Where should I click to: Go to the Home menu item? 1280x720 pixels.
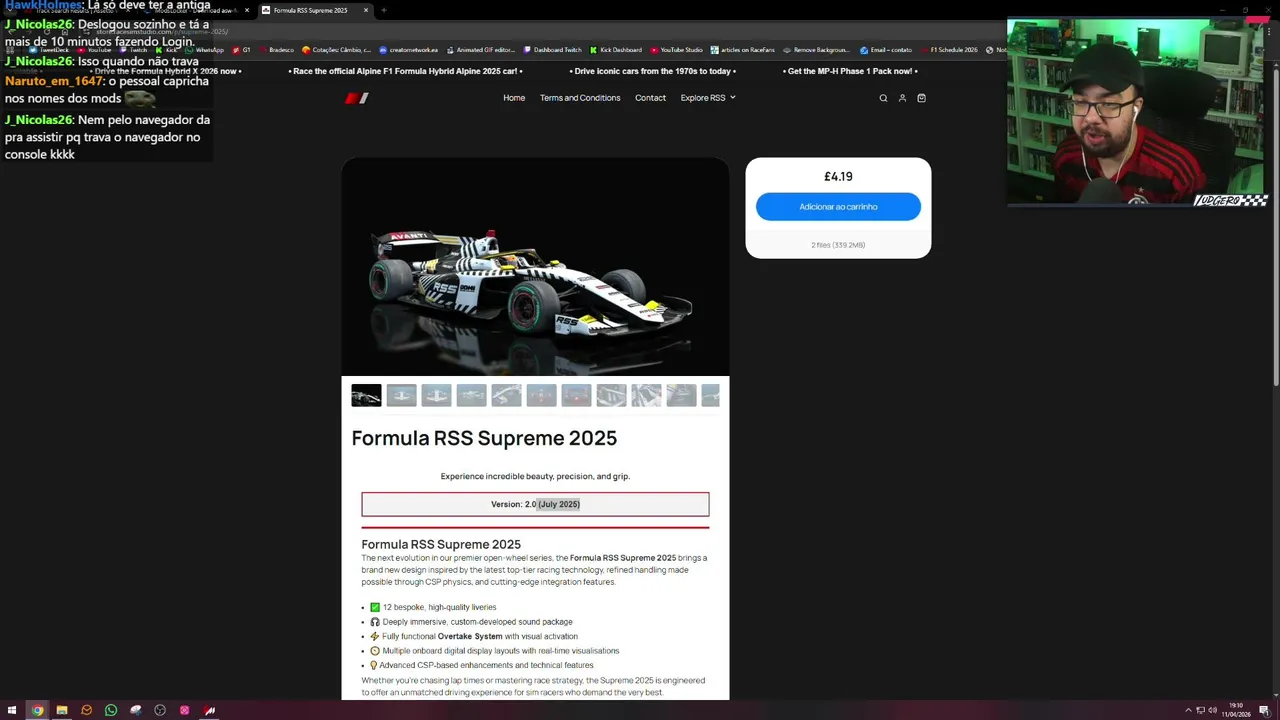tap(514, 98)
